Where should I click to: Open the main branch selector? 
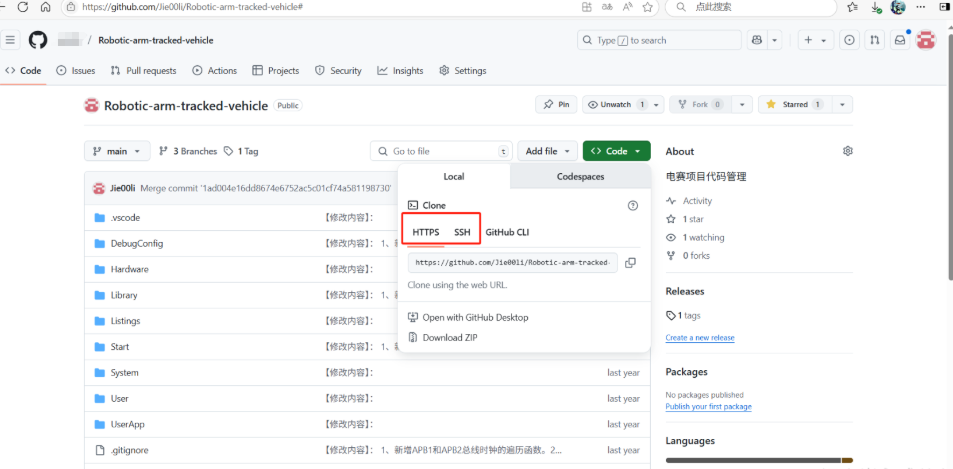tap(117, 151)
